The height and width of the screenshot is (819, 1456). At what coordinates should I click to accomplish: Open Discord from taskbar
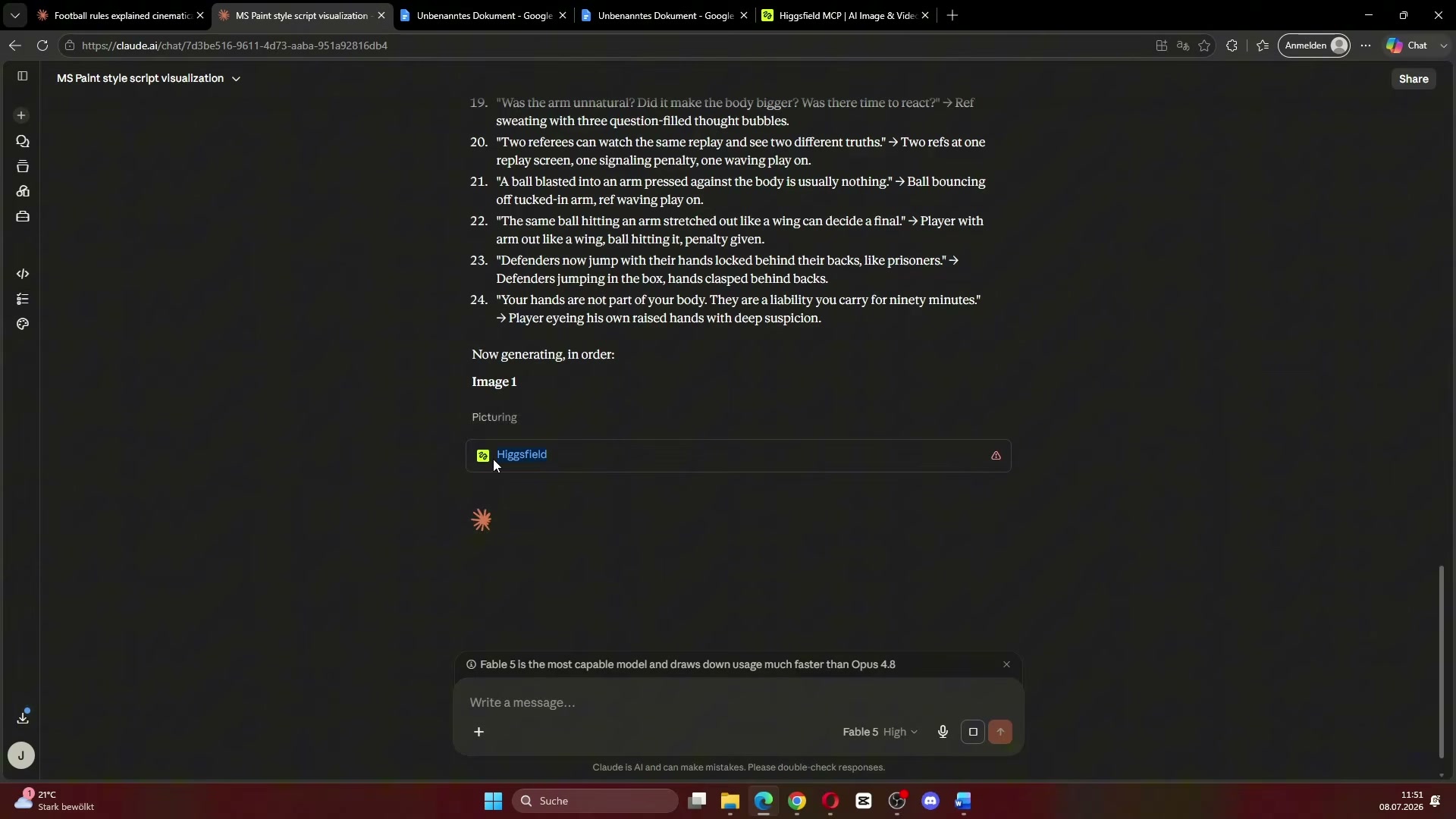pos(930,801)
